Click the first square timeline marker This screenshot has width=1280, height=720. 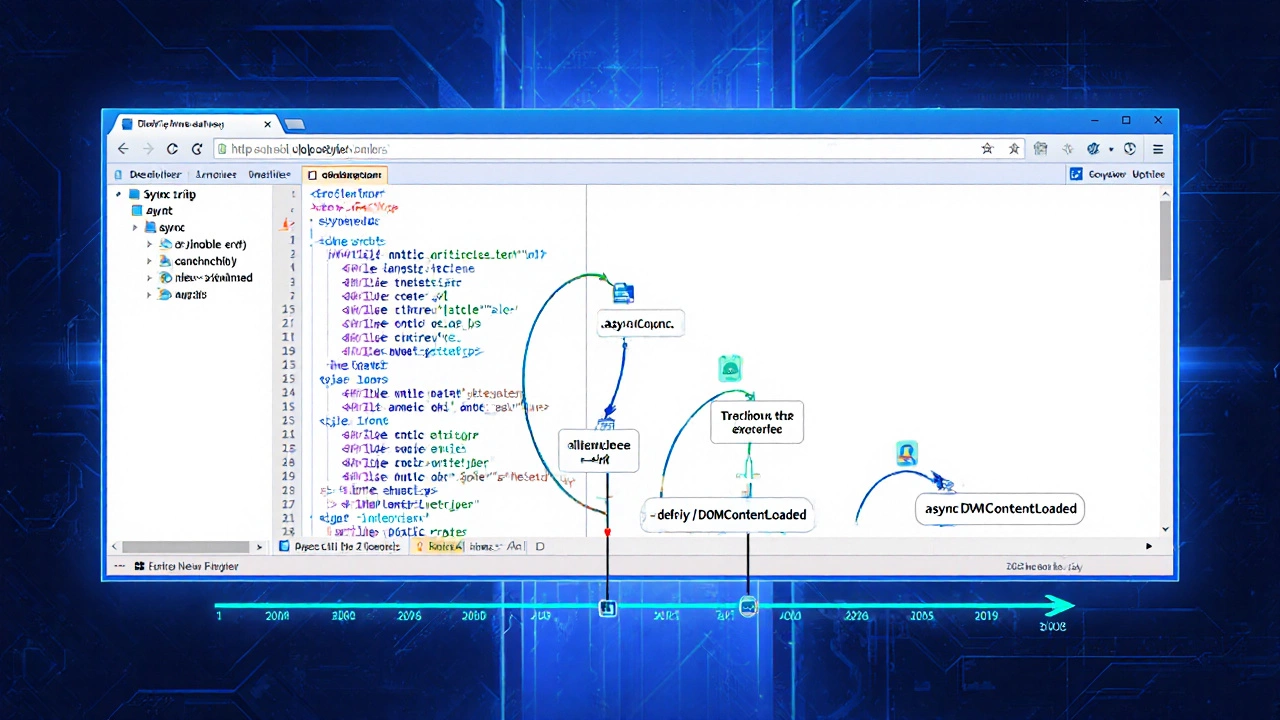click(607, 608)
